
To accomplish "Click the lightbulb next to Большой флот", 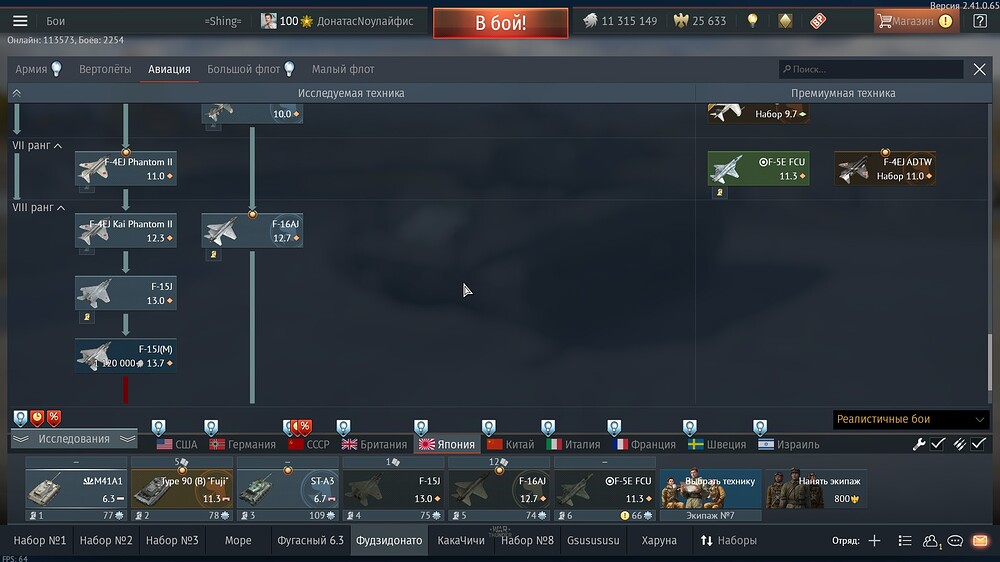I will tap(290, 69).
